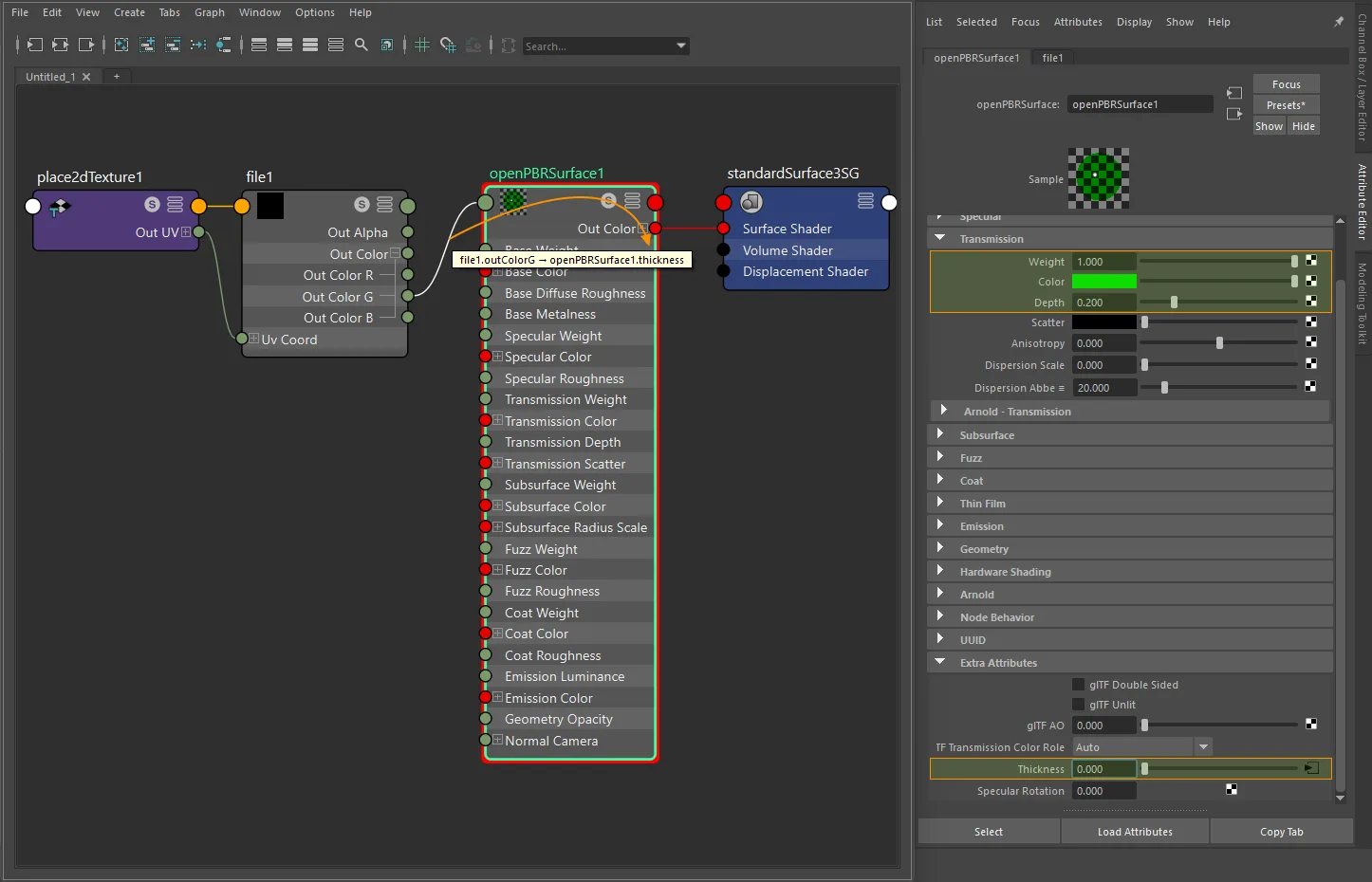Enable glTF Unlit checkbox
This screenshot has width=1372, height=882.
coord(1078,704)
